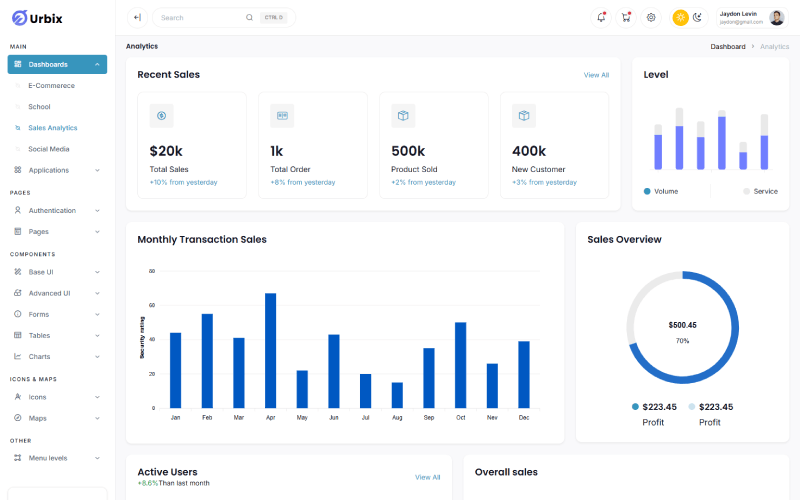Click the Total Sales dollar icon
Viewport: 800px width, 500px height.
pos(162,116)
